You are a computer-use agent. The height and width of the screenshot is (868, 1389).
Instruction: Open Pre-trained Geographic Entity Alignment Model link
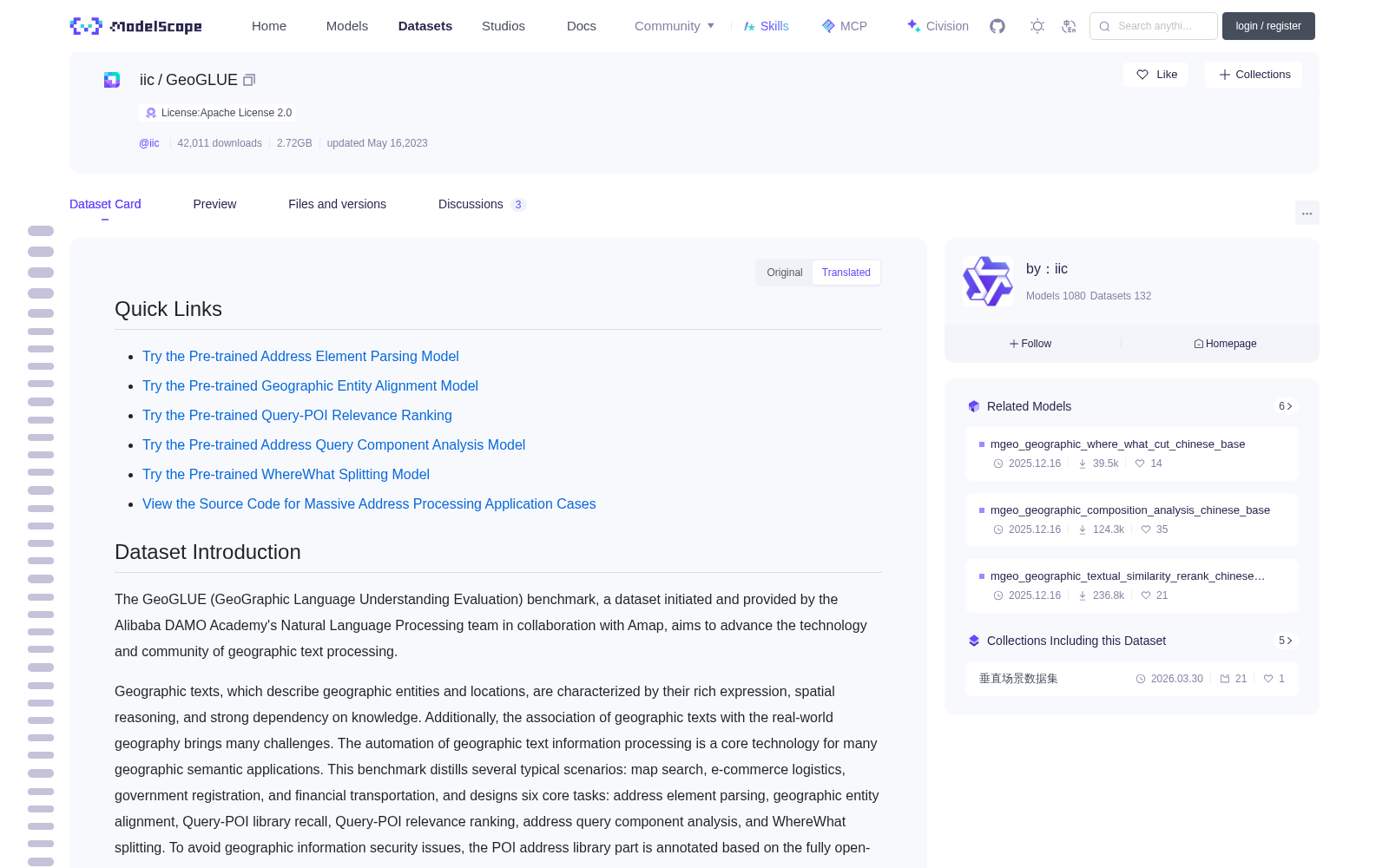pos(310,385)
